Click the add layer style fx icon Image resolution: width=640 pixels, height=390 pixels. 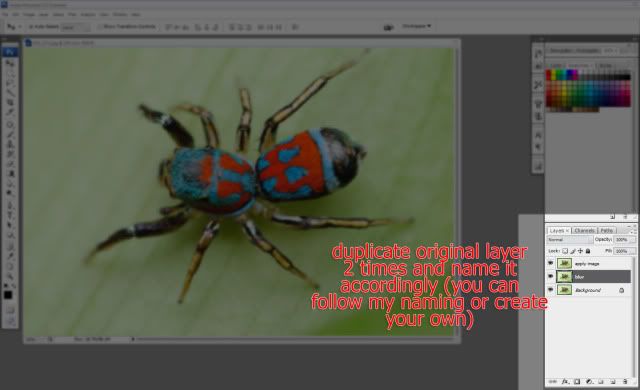565,382
